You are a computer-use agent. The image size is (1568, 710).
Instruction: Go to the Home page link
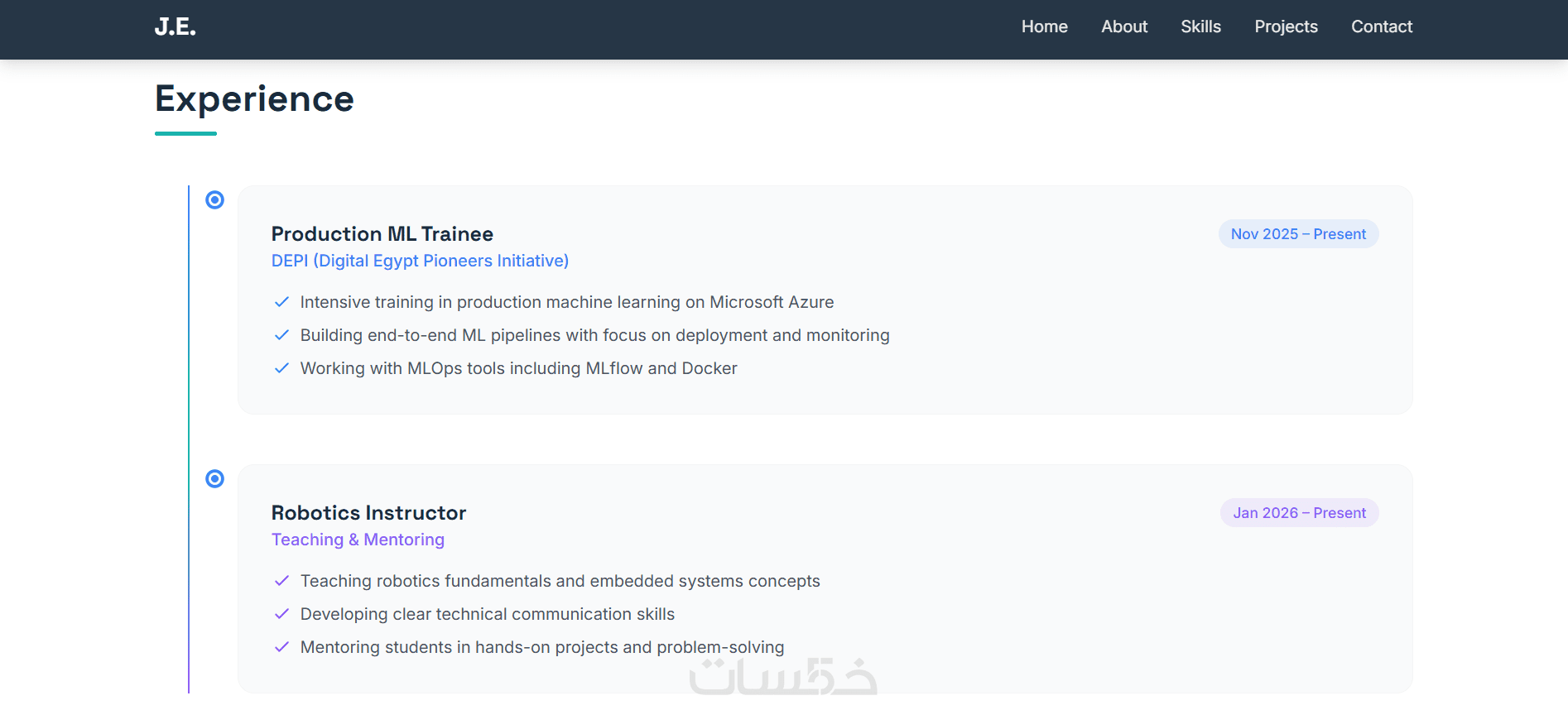click(x=1044, y=26)
